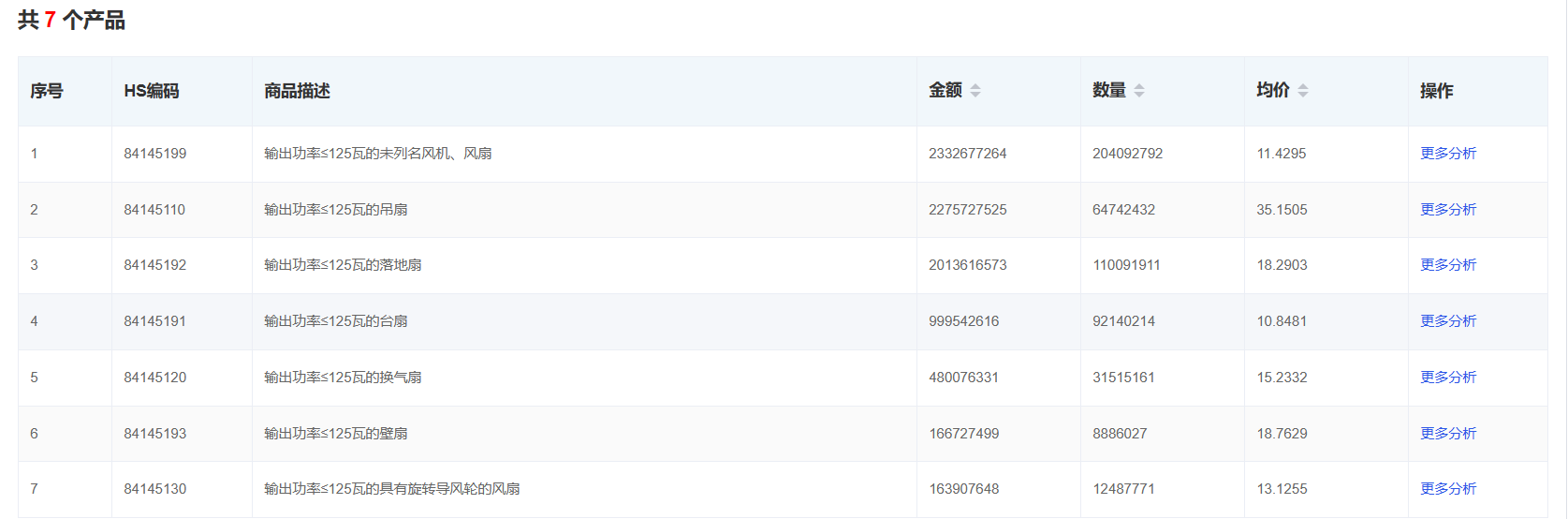Screen dimensions: 1568x519
Task: Click amount value 999542616
Action: tap(964, 321)
